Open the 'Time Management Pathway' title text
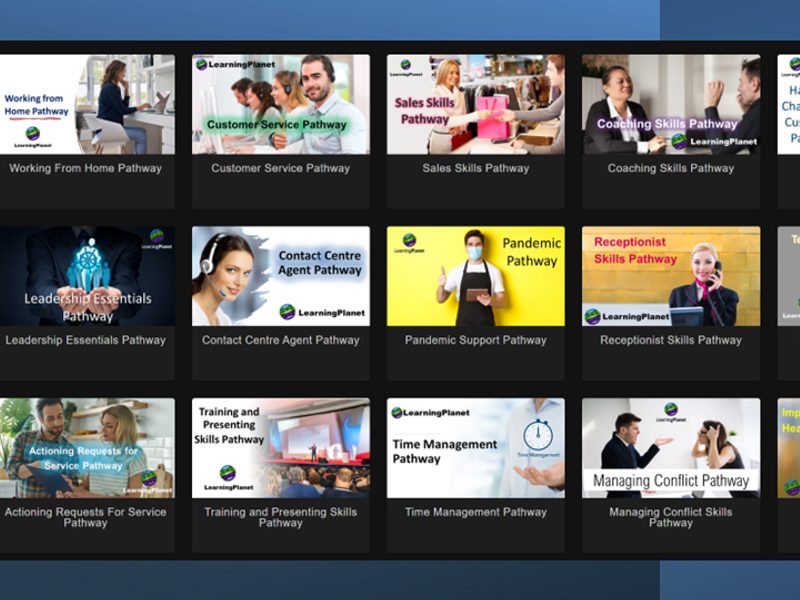 pyautogui.click(x=475, y=512)
